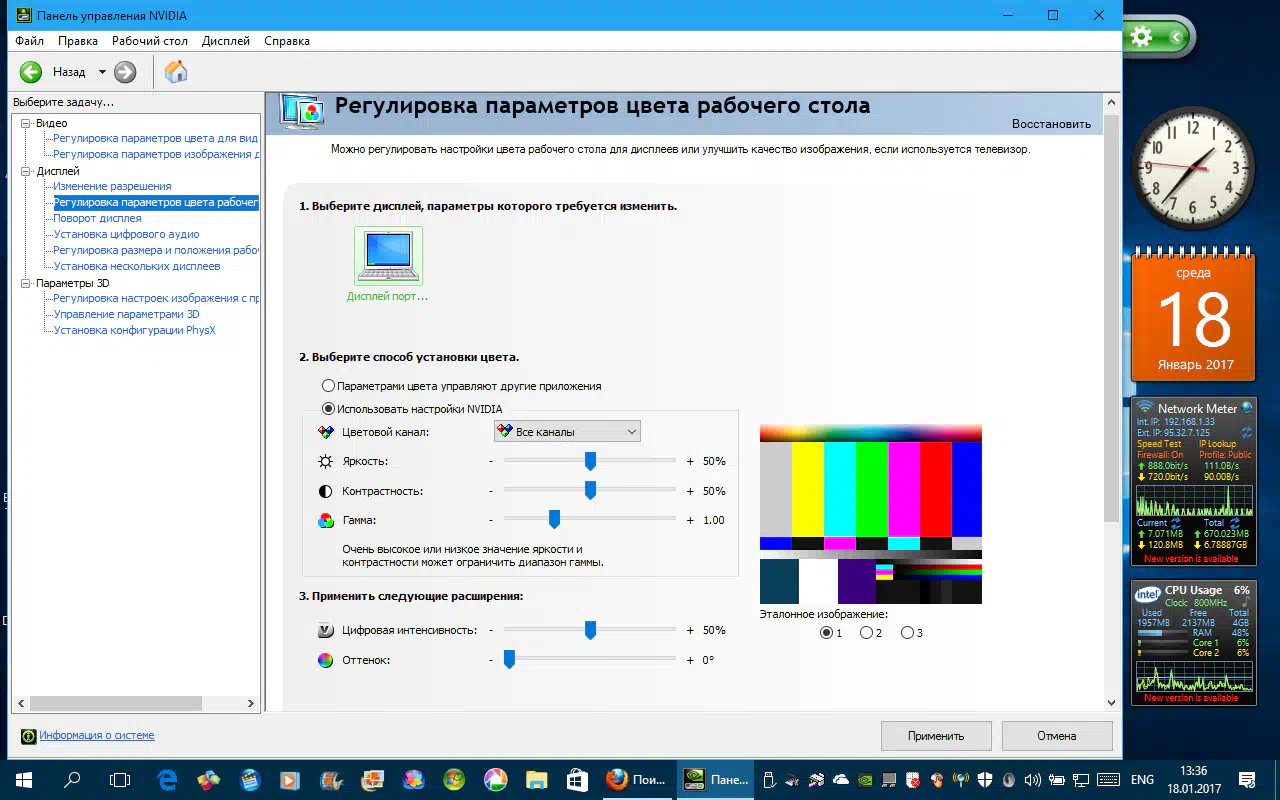Screen dimensions: 1280x800
Task: Select 'Использовать настройки NVIDIA' radio
Action: 328,408
